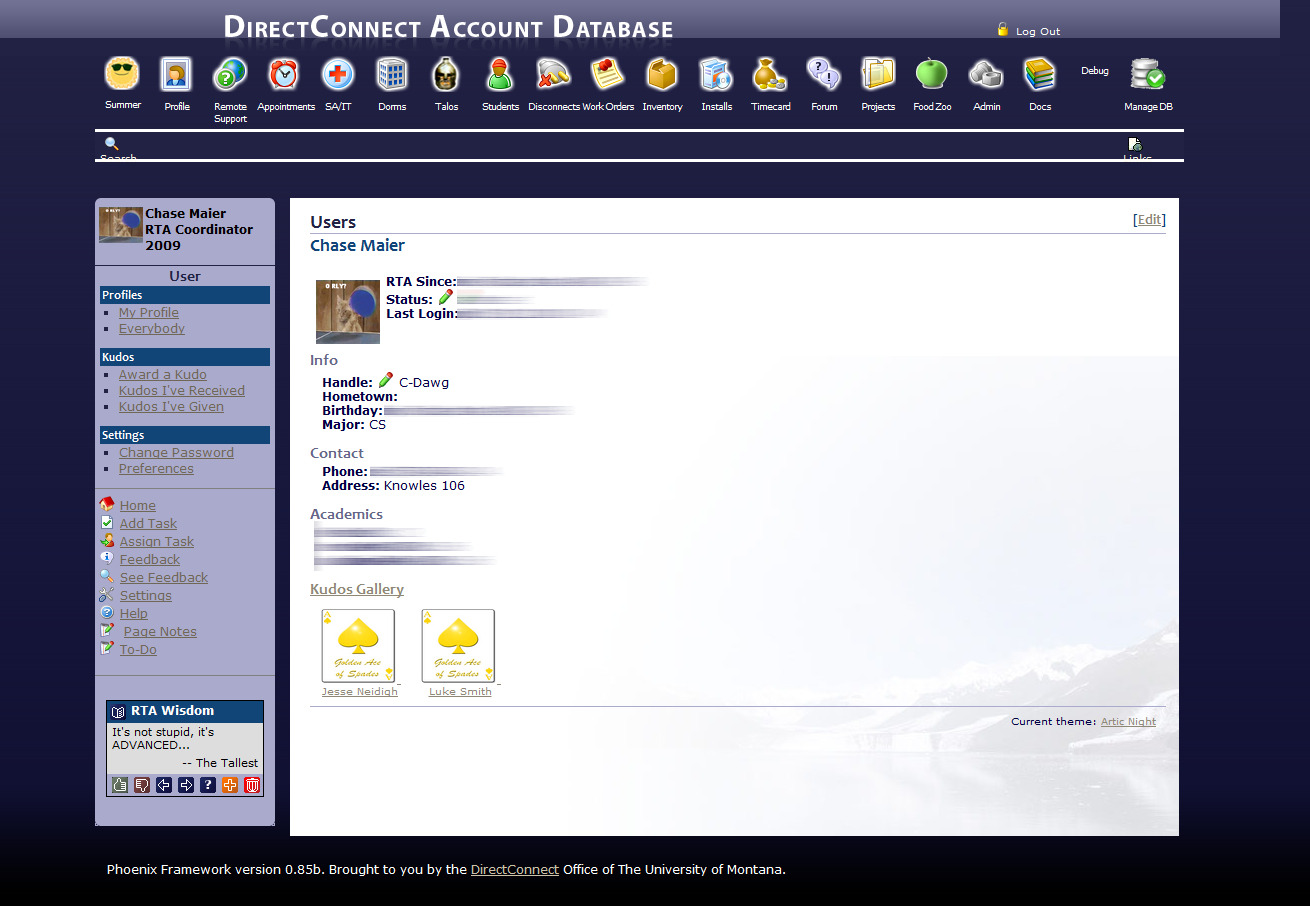Viewport: 1310px width, 906px height.
Task: Edit Status using the pencil icon
Action: [446, 297]
